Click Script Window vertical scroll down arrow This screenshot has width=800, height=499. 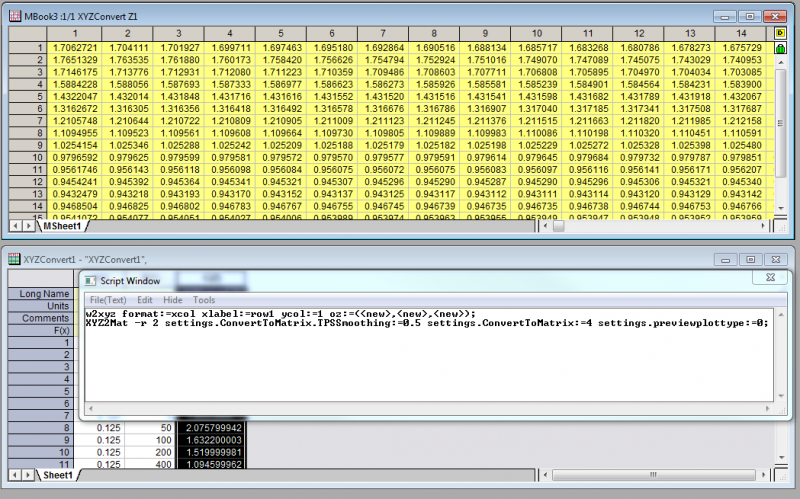click(781, 396)
